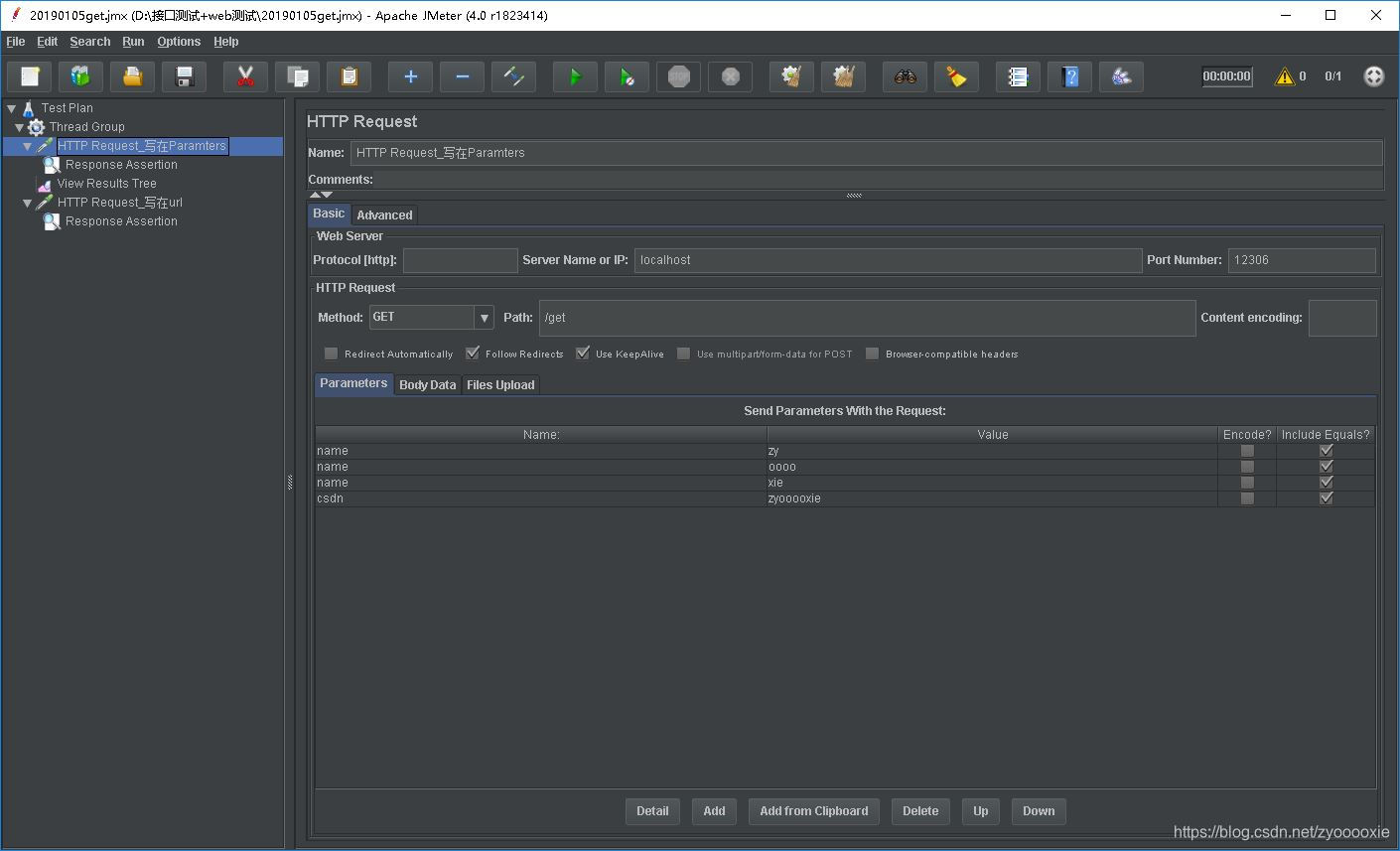The height and width of the screenshot is (851, 1400).
Task: Click the Clear All results icon
Action: click(844, 76)
